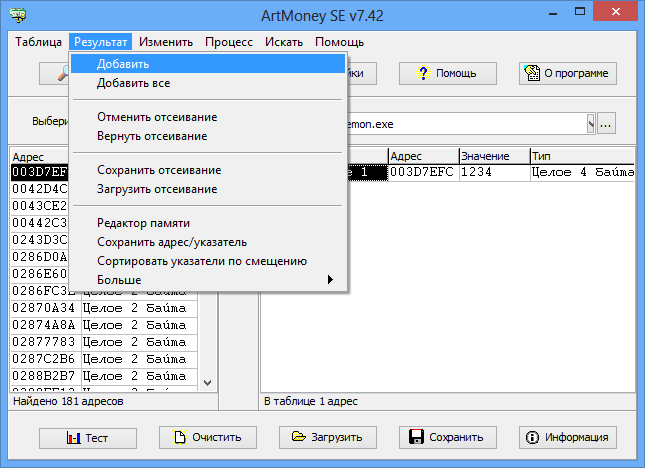Click the Информация button
Image resolution: width=645 pixels, height=468 pixels.
click(568, 437)
